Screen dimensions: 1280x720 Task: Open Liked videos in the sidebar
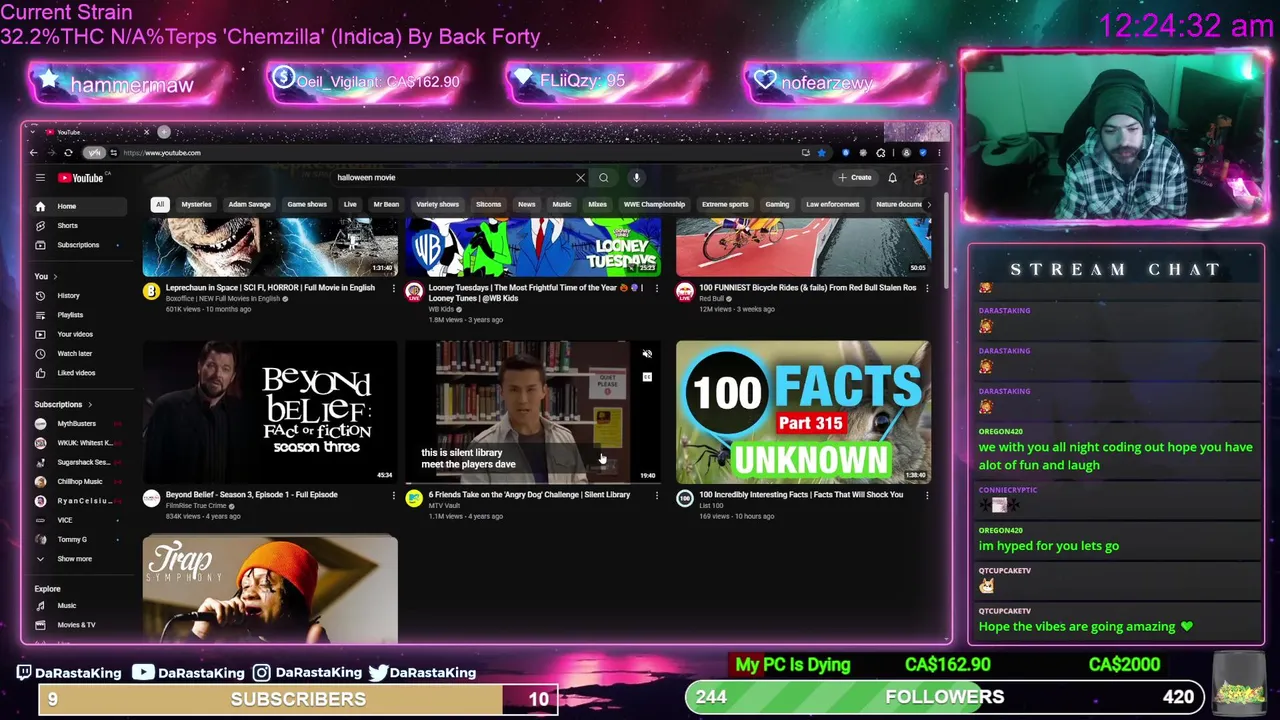click(78, 373)
